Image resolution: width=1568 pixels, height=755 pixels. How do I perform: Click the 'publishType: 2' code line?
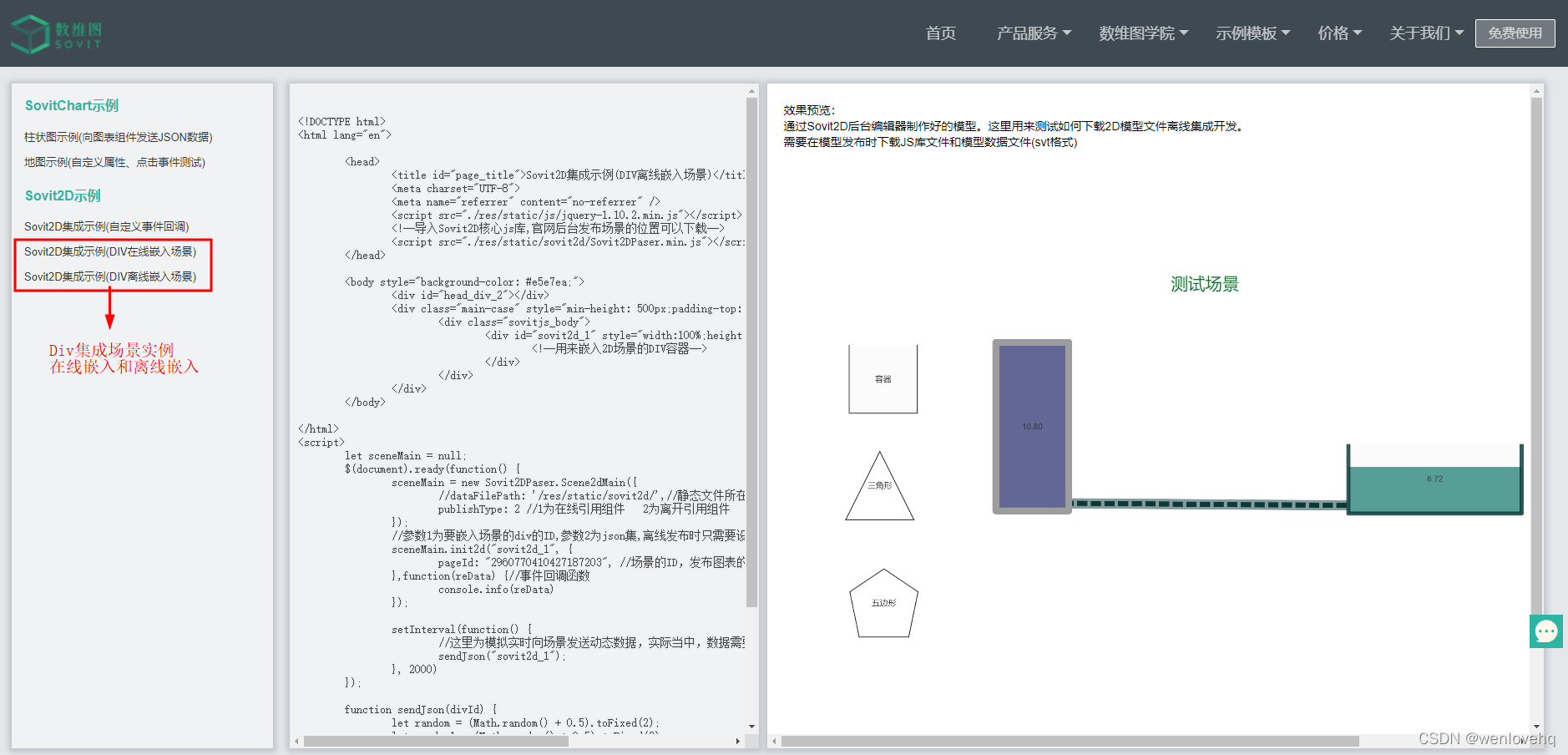point(584,509)
